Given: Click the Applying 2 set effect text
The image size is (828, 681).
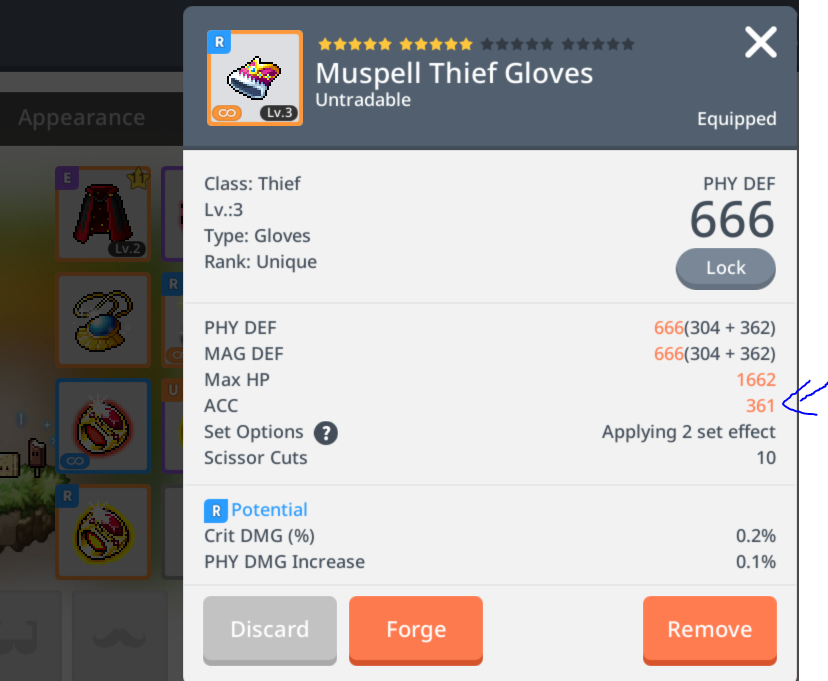Looking at the screenshot, I should (x=689, y=432).
